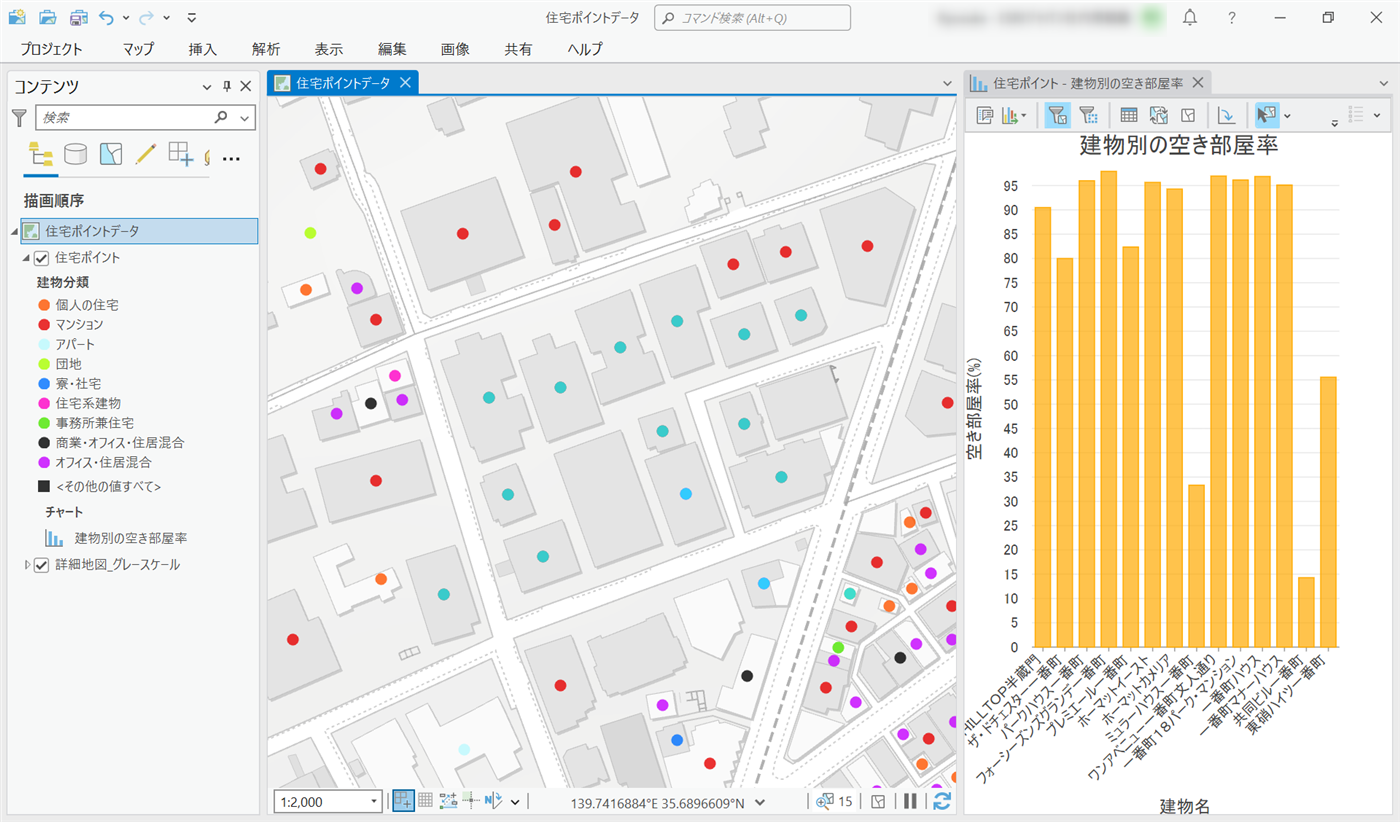Screen dimensions: 1400x822
Task: Pause map drawing in status bar
Action: click(910, 801)
